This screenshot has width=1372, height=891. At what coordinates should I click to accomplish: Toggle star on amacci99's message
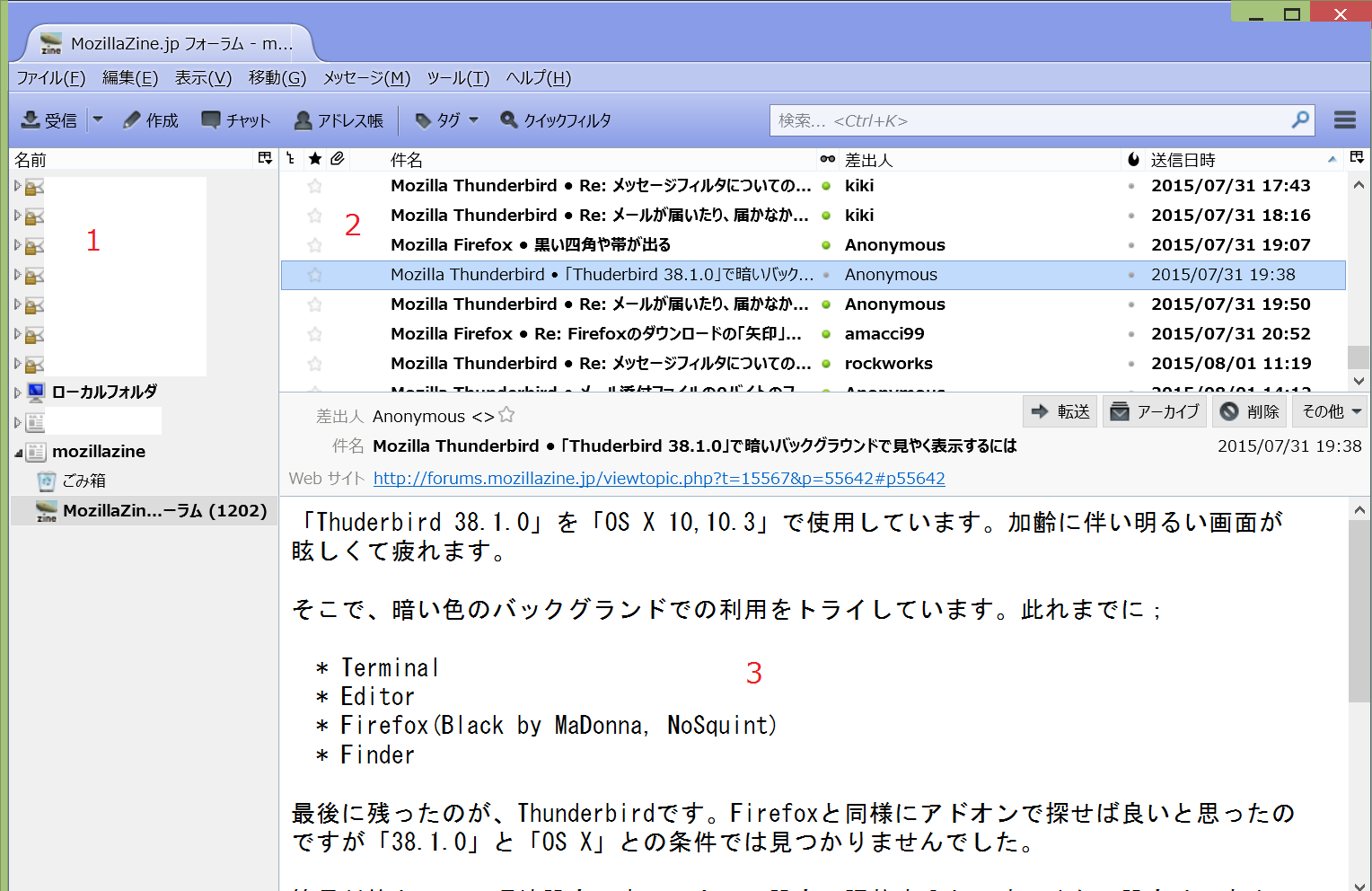(314, 334)
